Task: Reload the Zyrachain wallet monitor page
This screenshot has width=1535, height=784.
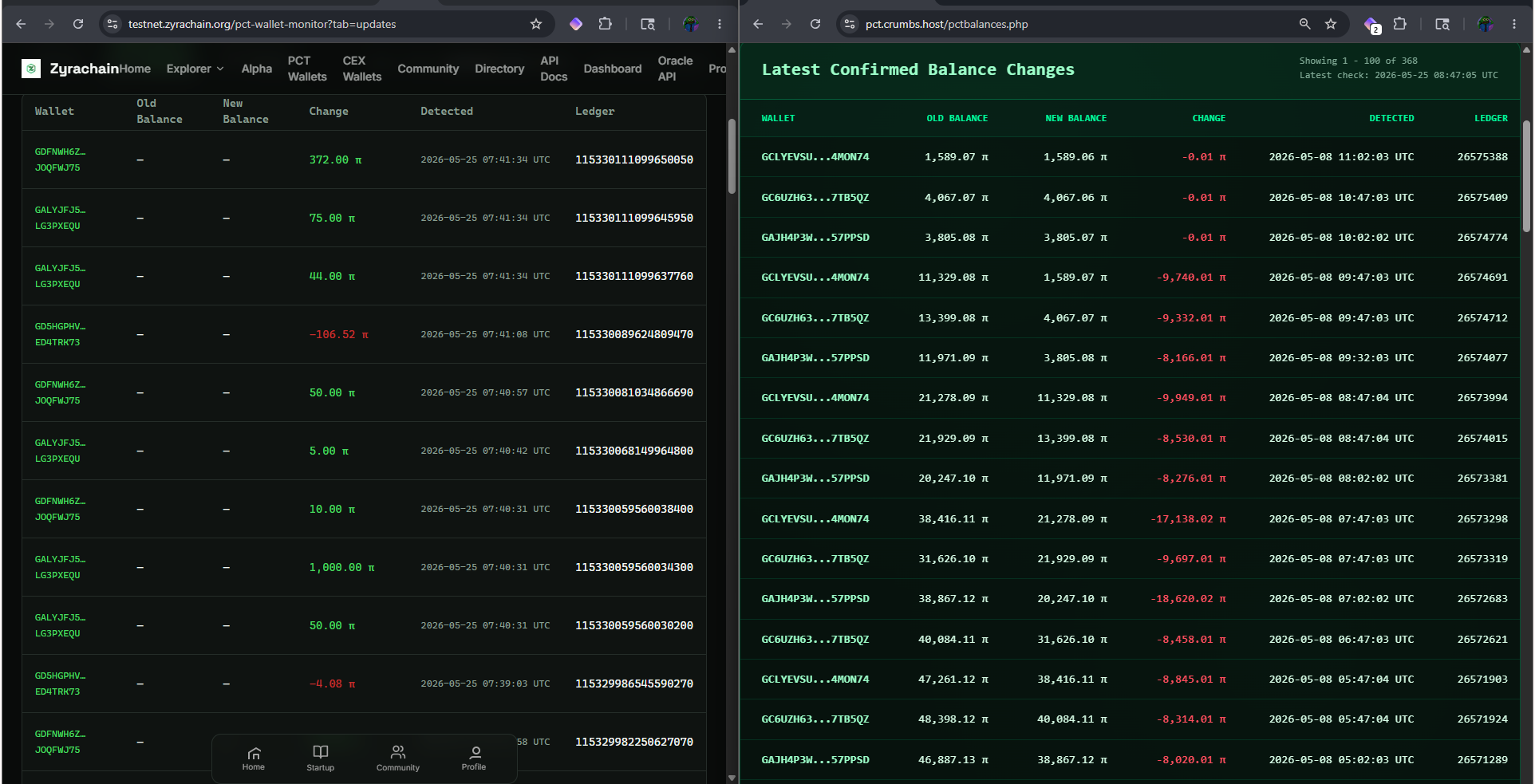Action: coord(78,24)
